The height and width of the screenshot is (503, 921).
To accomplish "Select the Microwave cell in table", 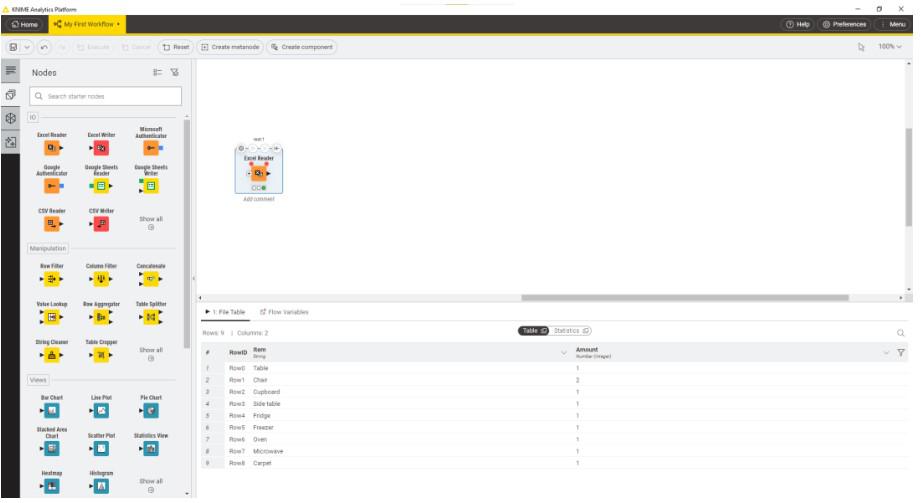I will coord(268,451).
